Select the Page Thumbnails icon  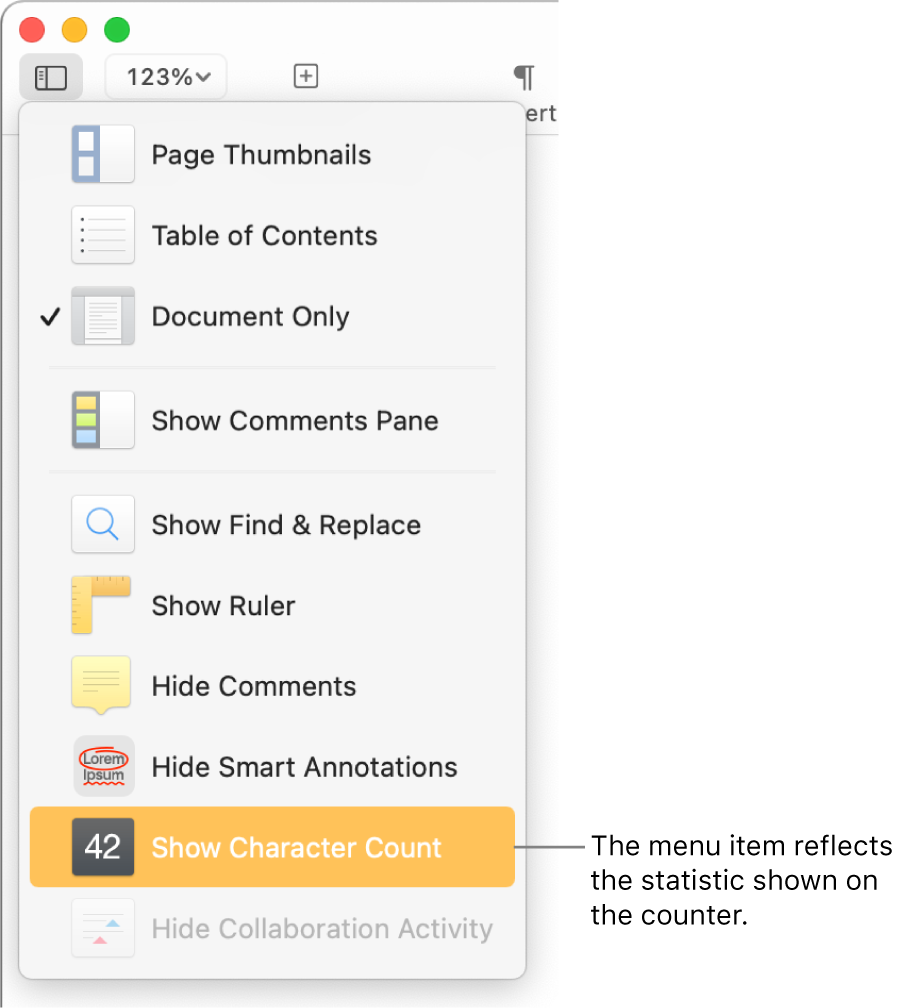(103, 154)
